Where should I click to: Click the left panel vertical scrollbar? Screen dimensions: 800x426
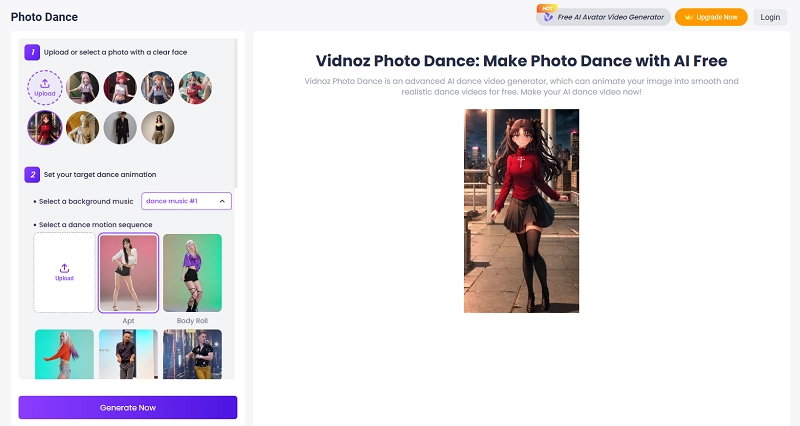236,113
